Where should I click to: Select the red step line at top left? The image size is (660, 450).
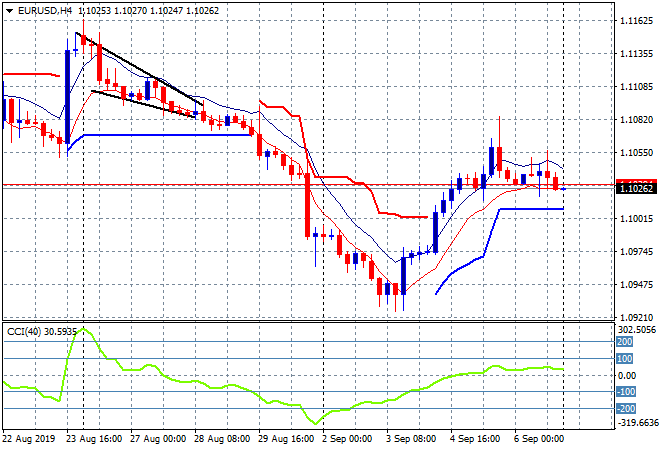coord(30,73)
